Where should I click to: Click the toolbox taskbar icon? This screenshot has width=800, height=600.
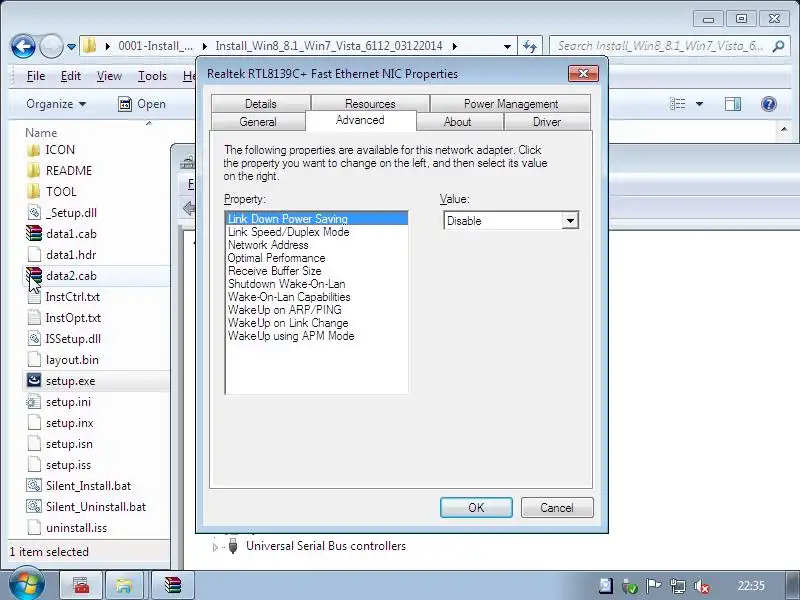[x=82, y=585]
